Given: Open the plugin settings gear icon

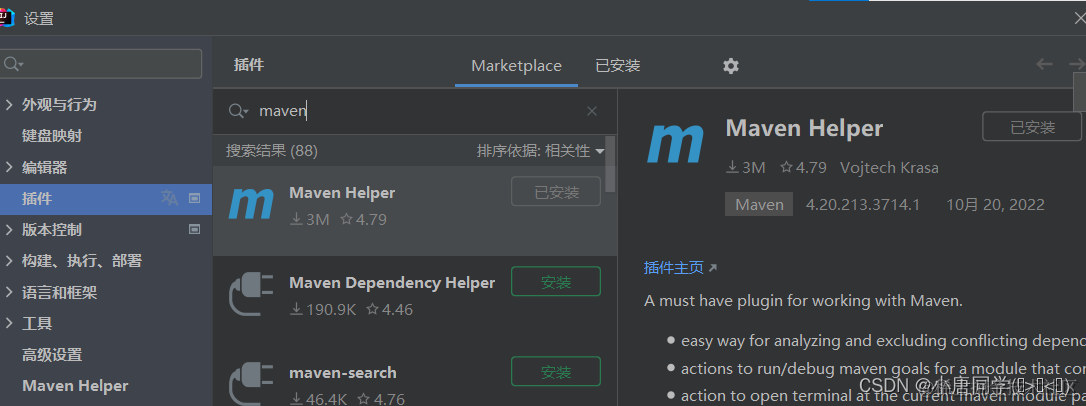Looking at the screenshot, I should coord(731,66).
